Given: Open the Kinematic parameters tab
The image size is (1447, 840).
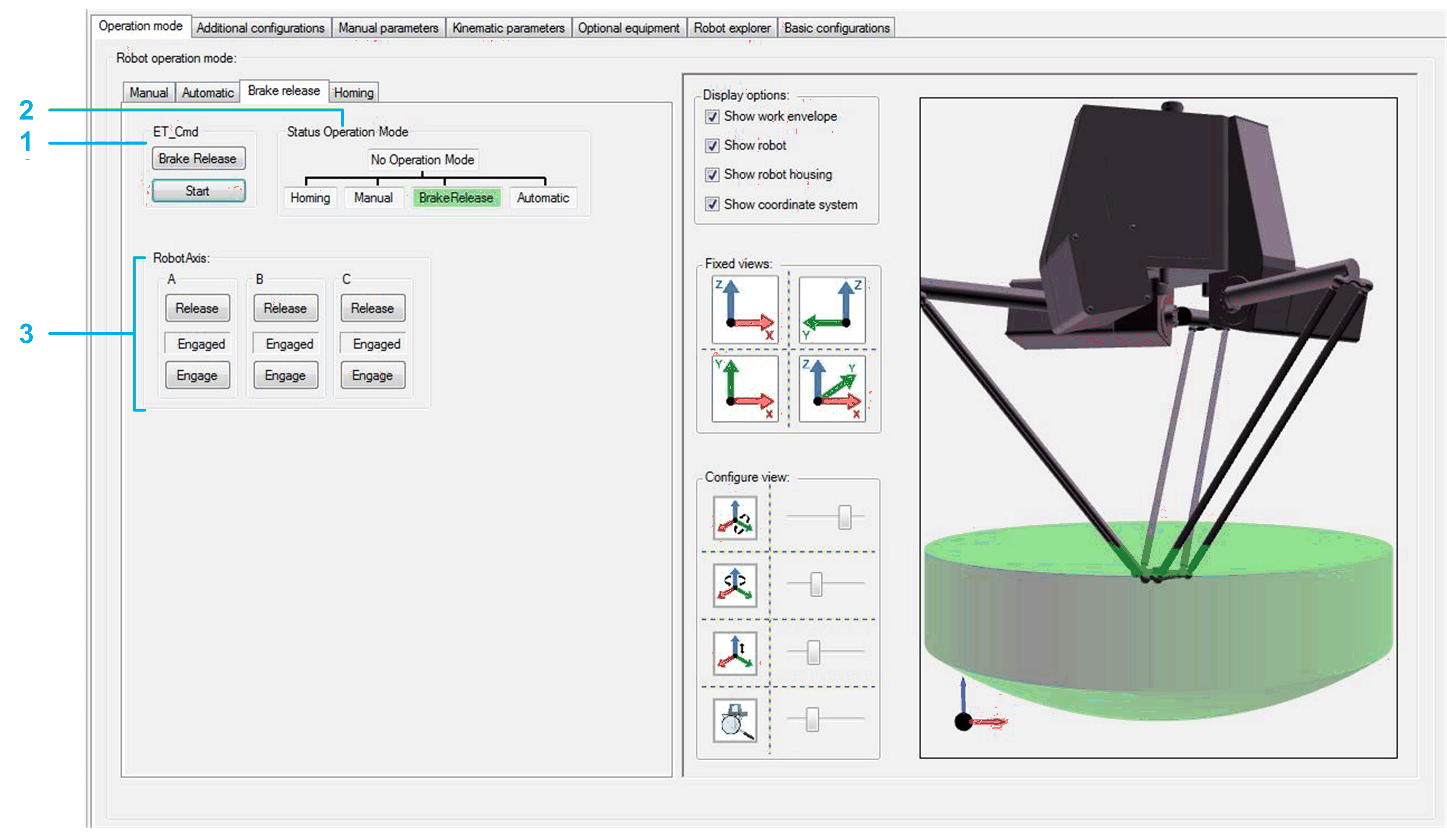Looking at the screenshot, I should (508, 27).
